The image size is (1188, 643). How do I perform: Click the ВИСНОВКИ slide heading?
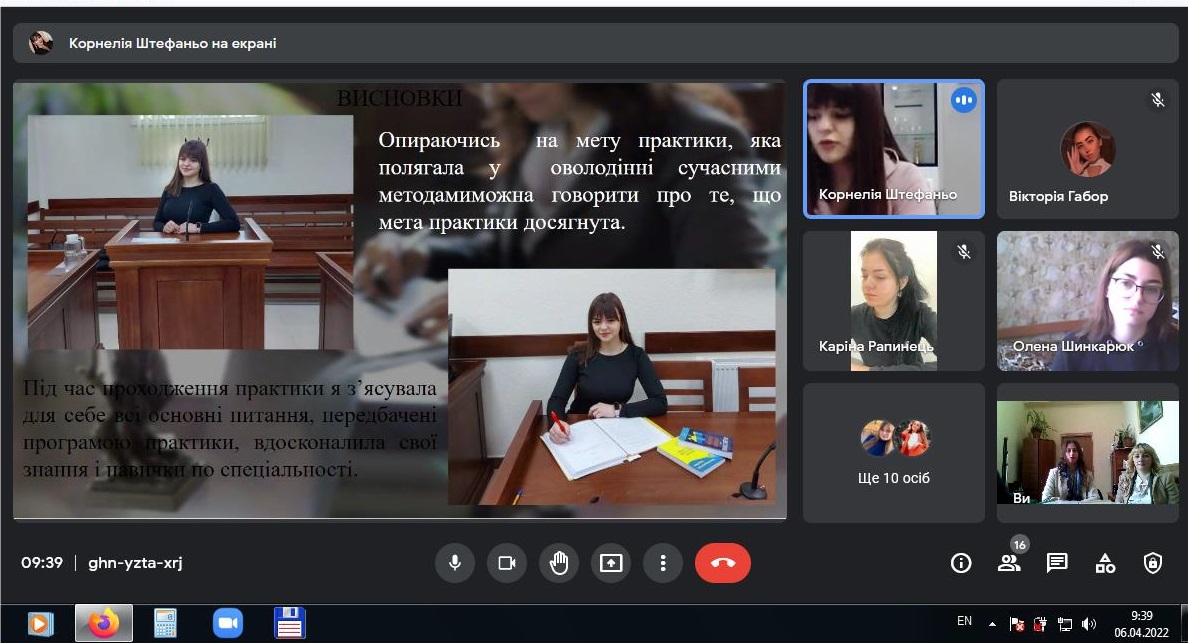click(399, 98)
